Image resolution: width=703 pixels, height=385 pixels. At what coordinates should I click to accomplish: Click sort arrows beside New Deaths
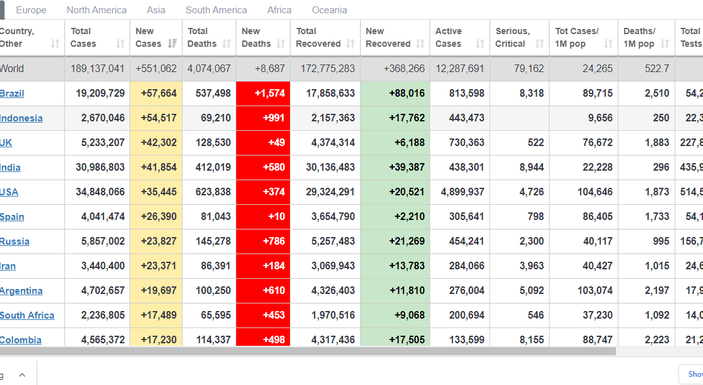click(x=281, y=43)
